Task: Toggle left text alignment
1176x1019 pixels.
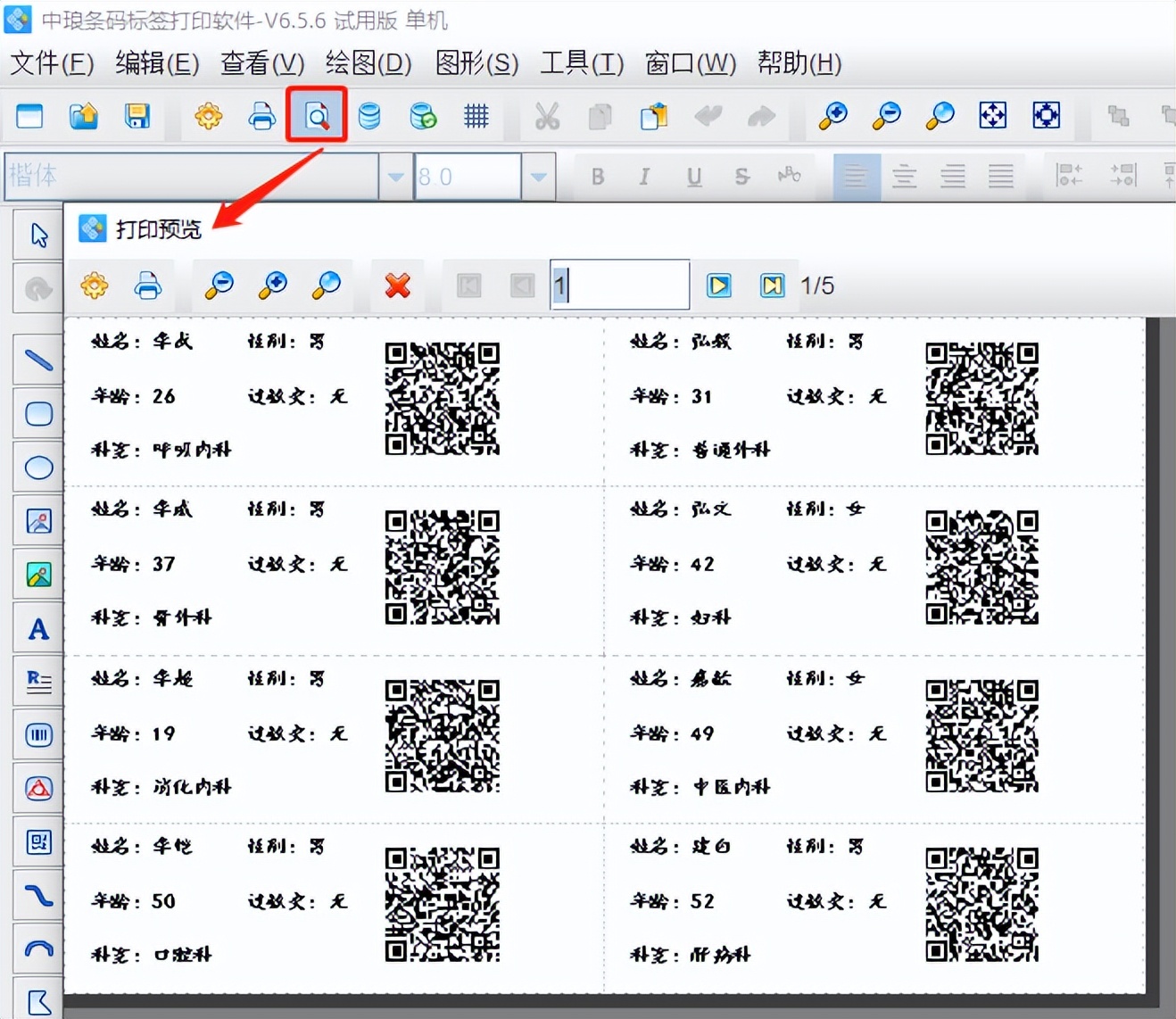Action: click(x=856, y=177)
